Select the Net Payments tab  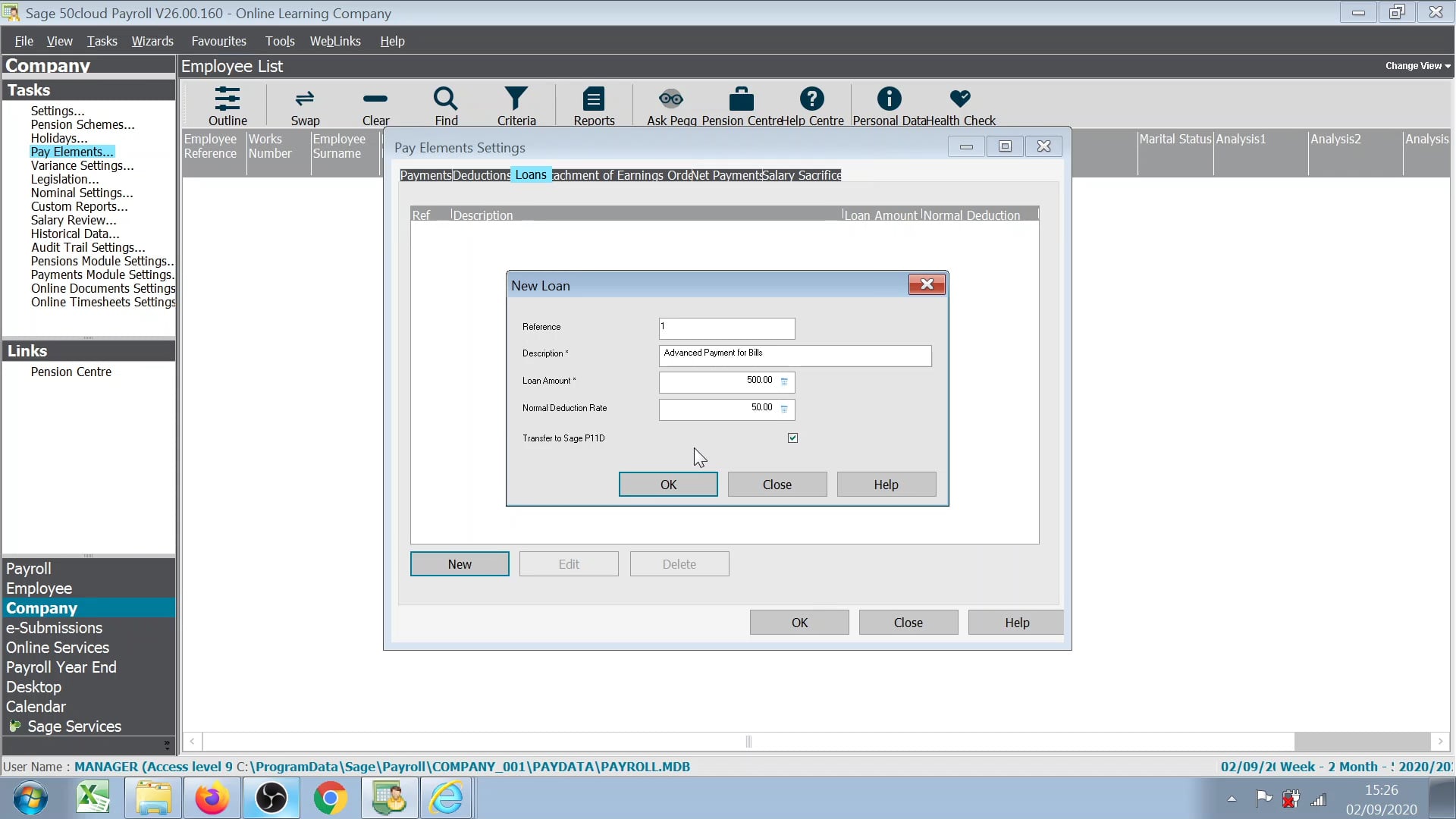tap(726, 175)
